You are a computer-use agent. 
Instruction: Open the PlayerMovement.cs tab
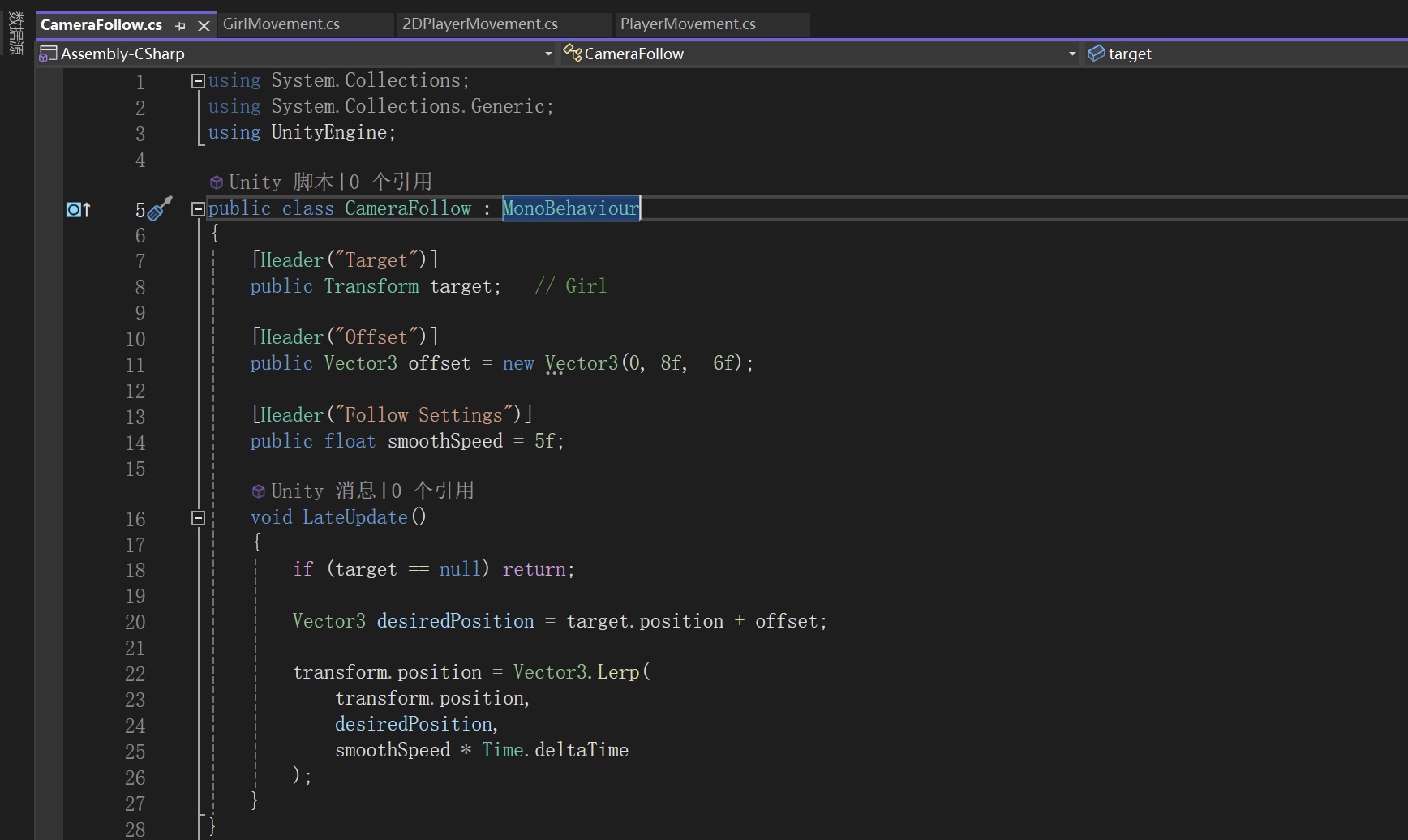(688, 24)
